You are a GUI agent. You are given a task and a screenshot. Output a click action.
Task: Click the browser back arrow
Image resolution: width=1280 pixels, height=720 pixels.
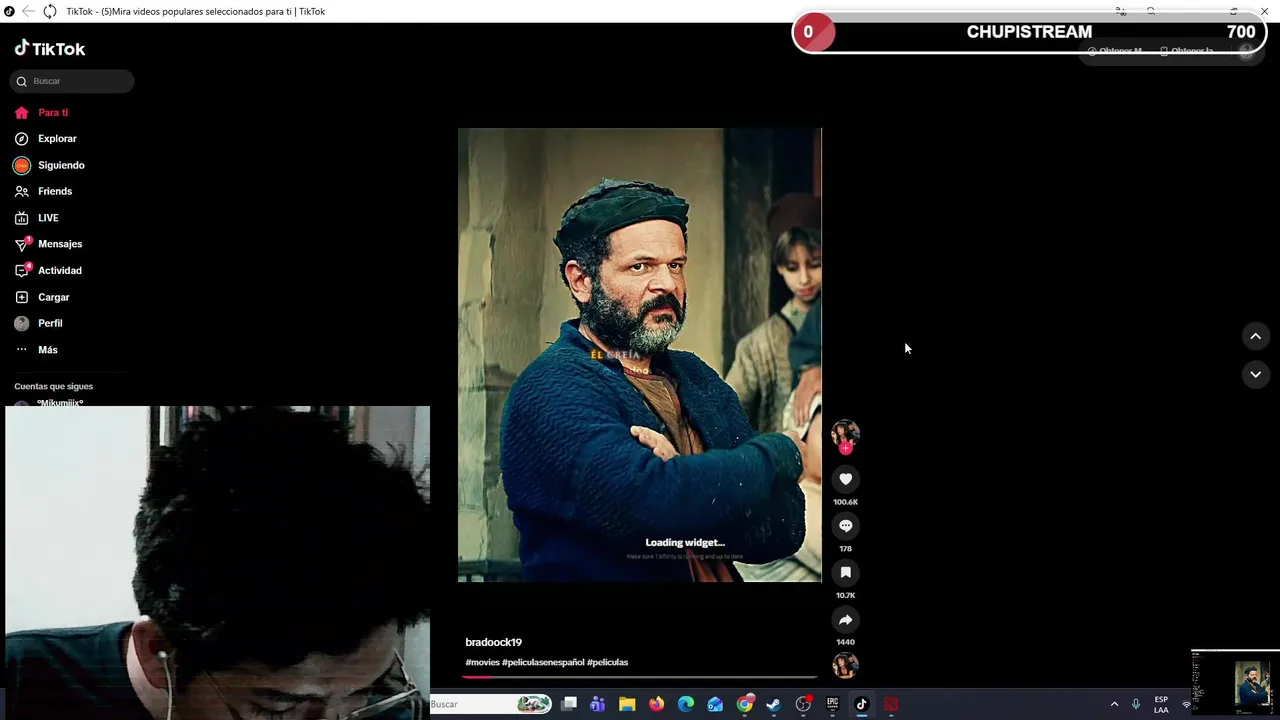coord(27,11)
